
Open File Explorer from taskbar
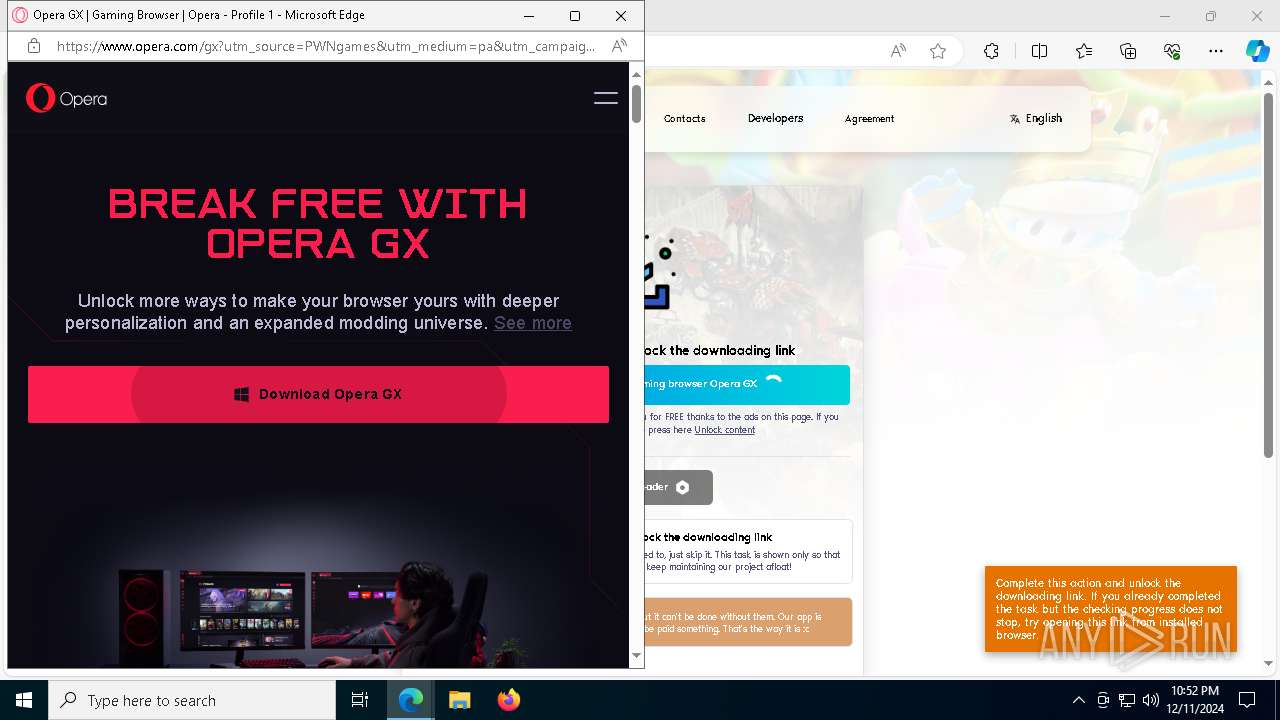459,700
